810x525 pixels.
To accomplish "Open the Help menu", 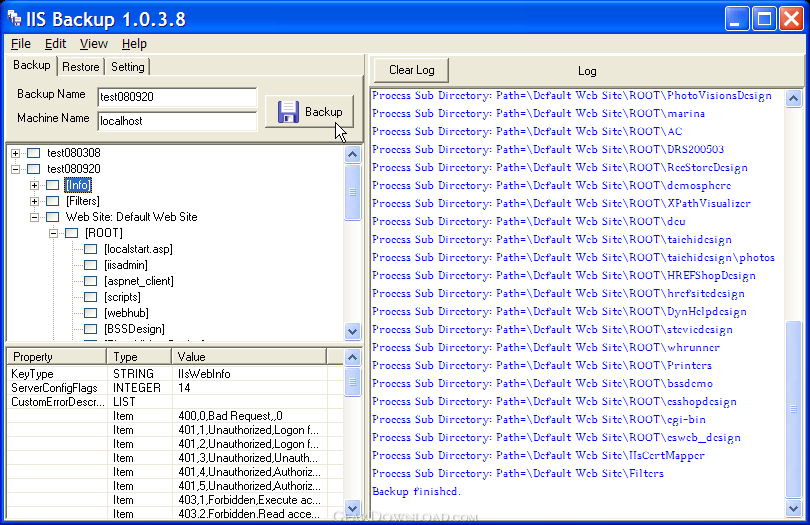I will pos(134,44).
